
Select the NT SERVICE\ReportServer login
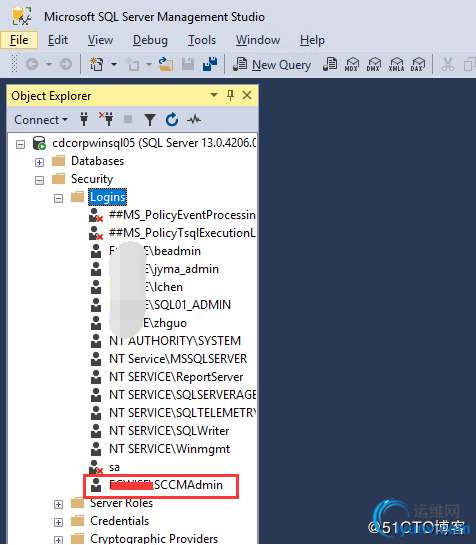(176, 377)
